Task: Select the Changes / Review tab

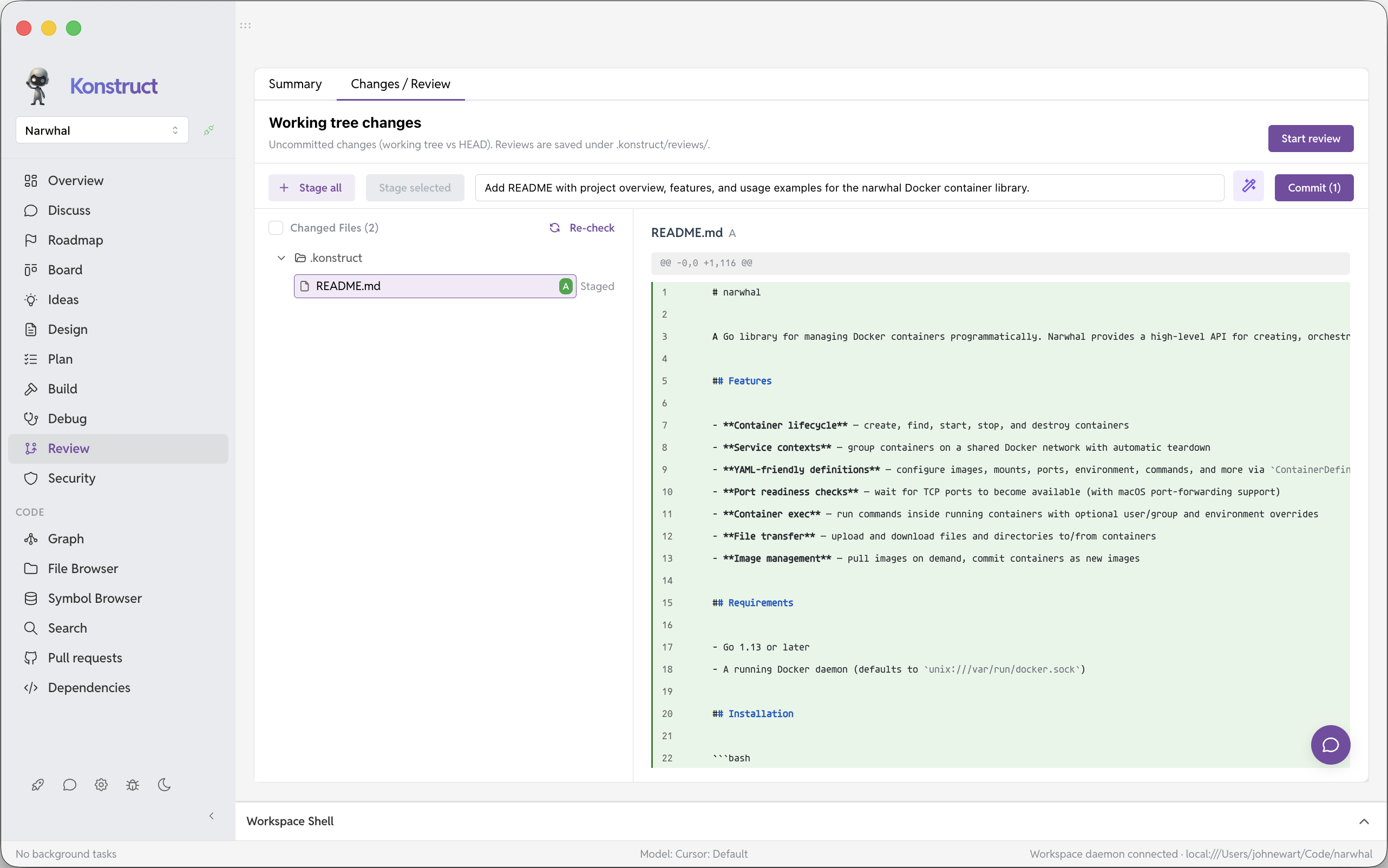Action: click(401, 84)
